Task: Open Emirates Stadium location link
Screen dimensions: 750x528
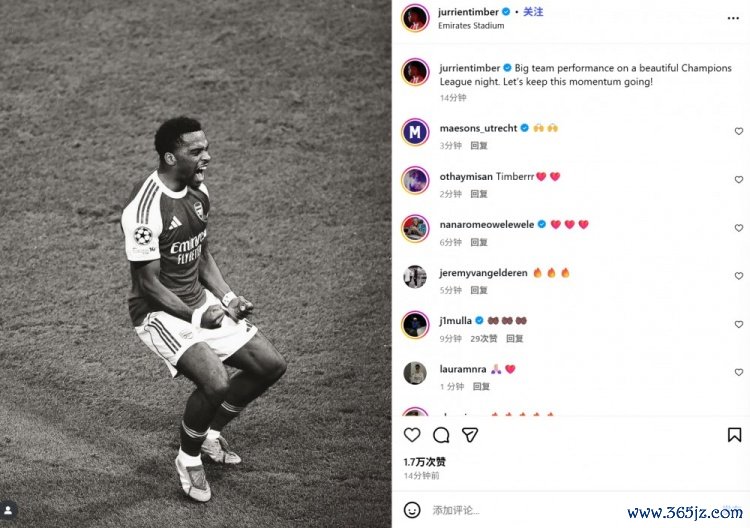Action: (472, 26)
